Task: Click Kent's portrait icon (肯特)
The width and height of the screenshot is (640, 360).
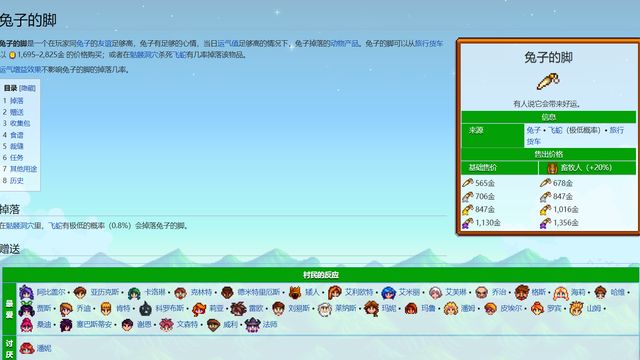Action: coord(106,309)
